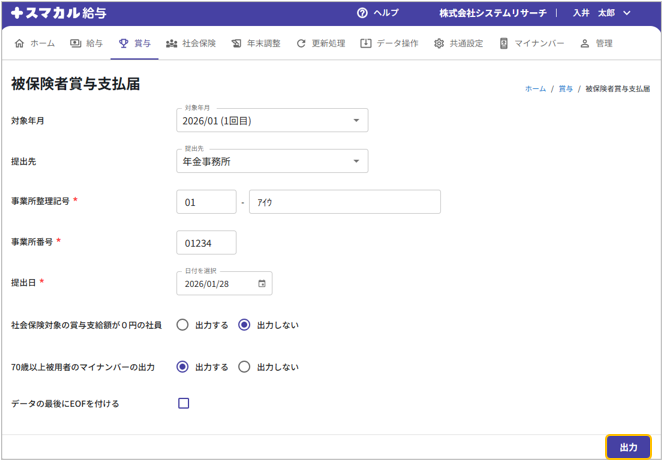
Task: Open the calendar picker icon for 提出日
Action: point(262,284)
